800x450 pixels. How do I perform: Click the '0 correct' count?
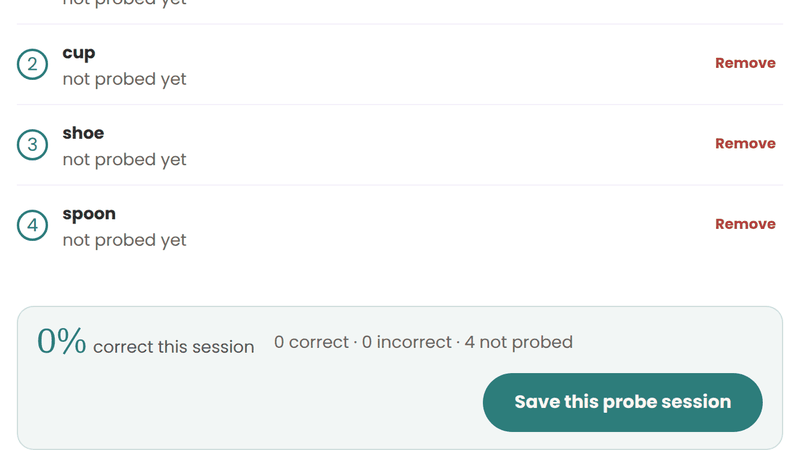[311, 342]
